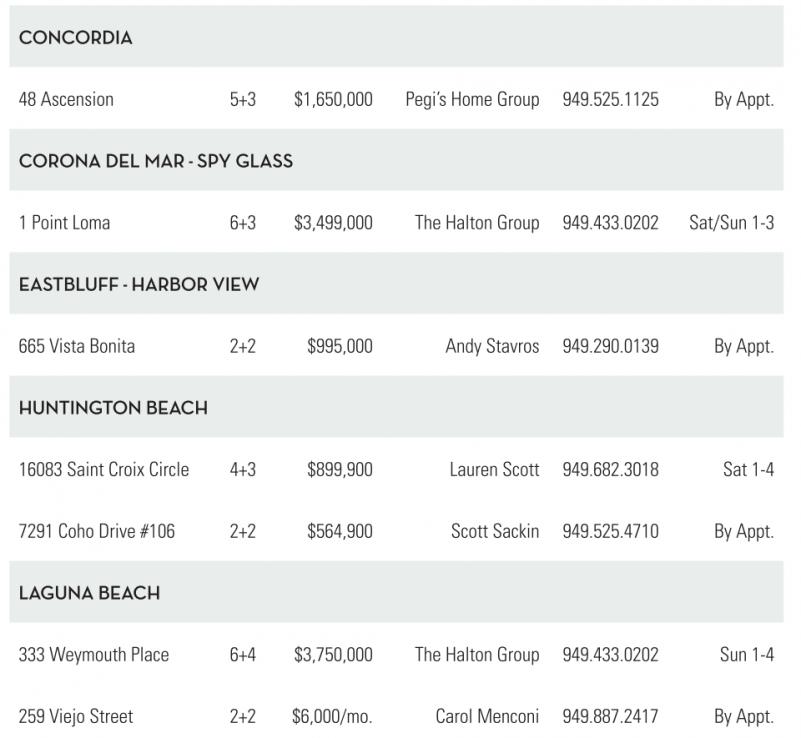Click Pegi's Home Group agent name
Viewport: 801px width, 738px height.
[472, 100]
